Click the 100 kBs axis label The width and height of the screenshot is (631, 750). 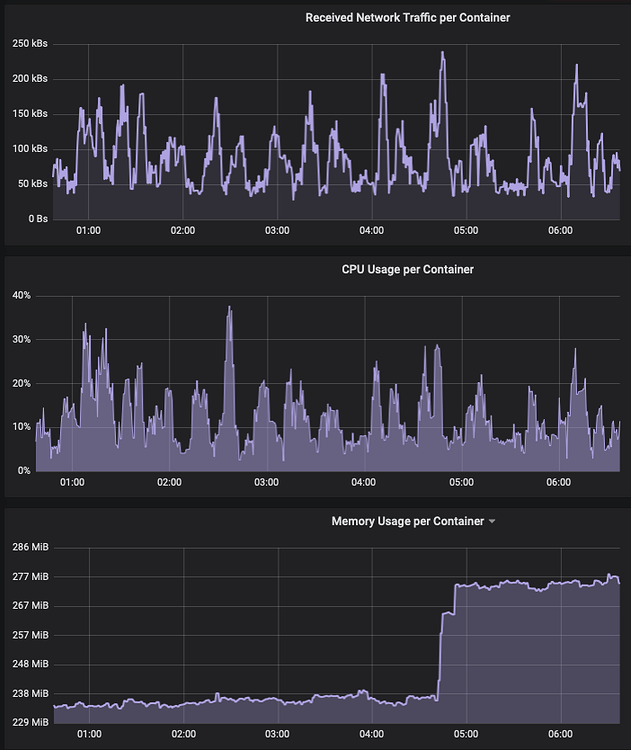coord(30,149)
